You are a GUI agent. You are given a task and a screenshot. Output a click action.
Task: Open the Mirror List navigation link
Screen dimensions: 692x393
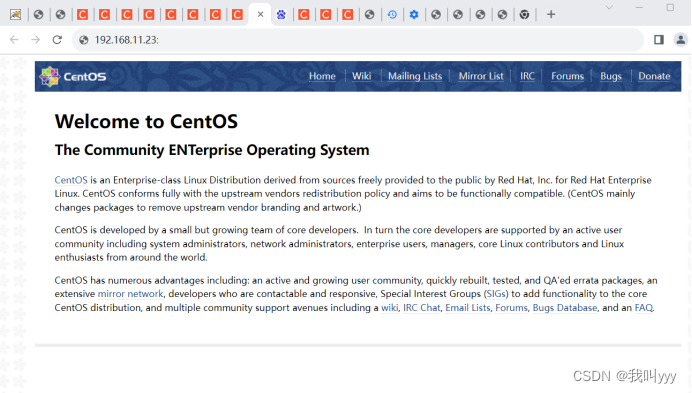coord(481,76)
